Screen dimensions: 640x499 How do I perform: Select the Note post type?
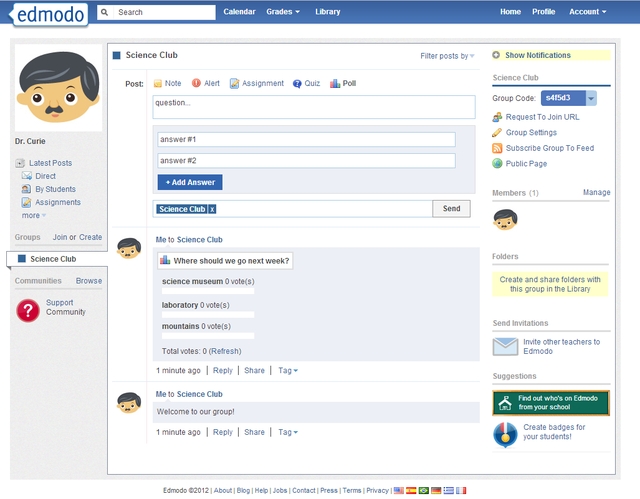point(167,84)
